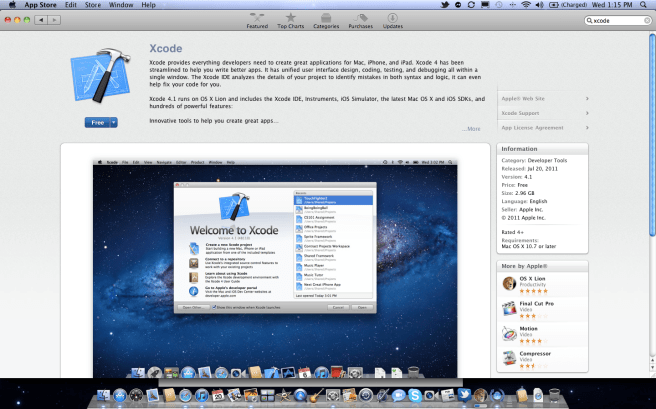Open the App License Agreement link
This screenshot has width=656, height=409.
532,128
